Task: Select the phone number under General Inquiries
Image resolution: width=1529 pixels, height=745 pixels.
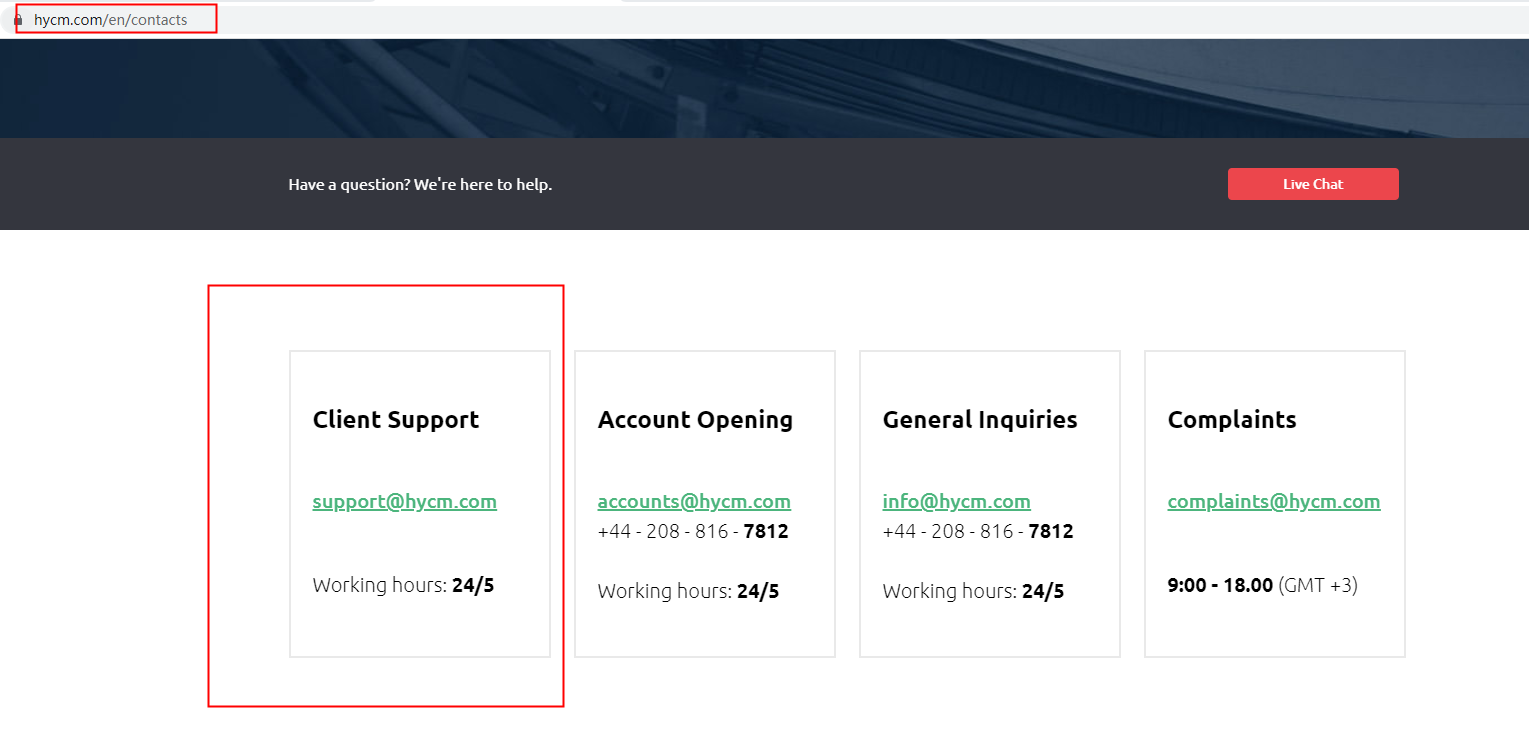Action: (x=978, y=531)
